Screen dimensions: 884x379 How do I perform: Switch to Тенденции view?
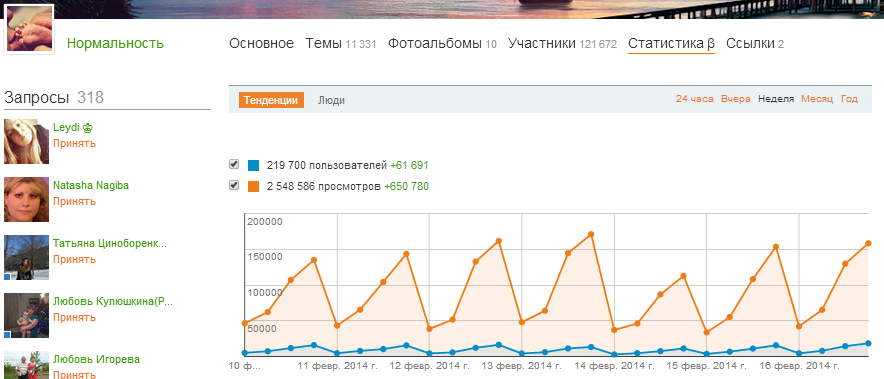coord(271,100)
